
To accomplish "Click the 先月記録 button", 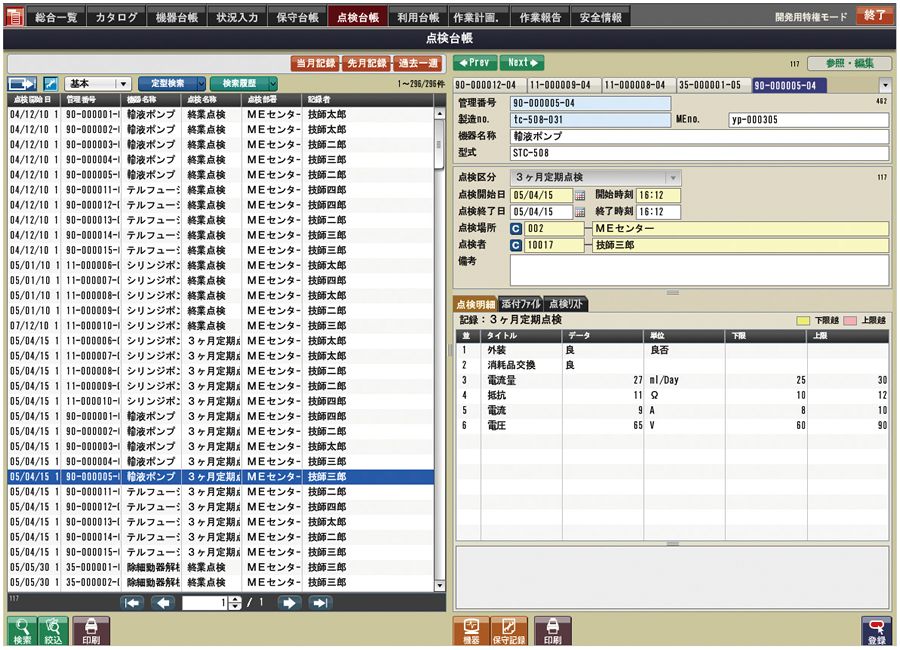I will click(367, 63).
